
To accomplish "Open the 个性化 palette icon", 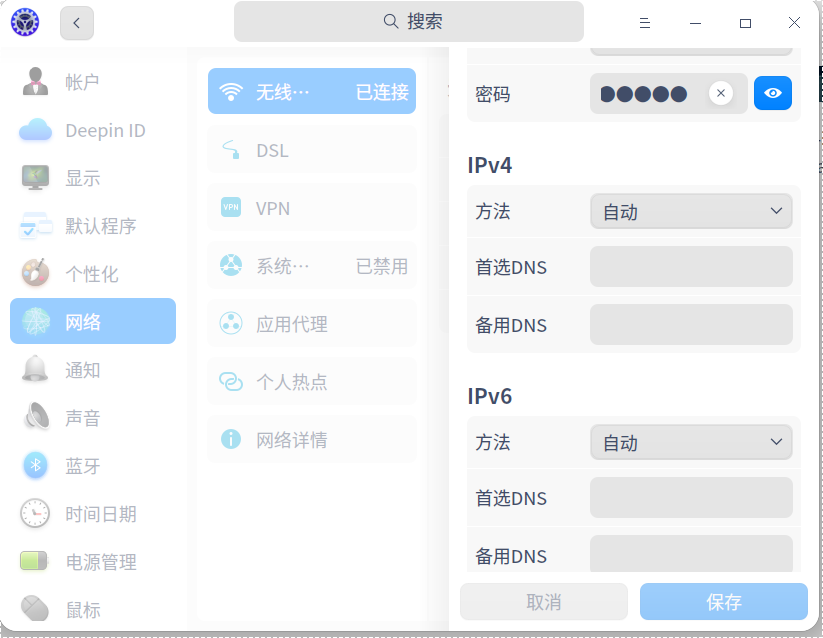I will [35, 273].
